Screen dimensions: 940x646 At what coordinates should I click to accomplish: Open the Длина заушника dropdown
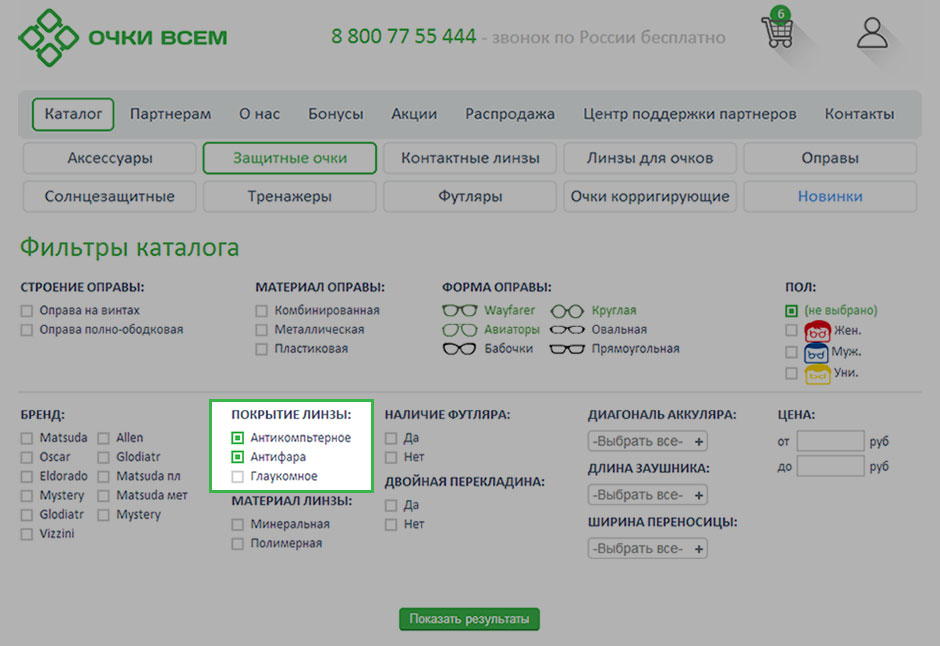(648, 495)
